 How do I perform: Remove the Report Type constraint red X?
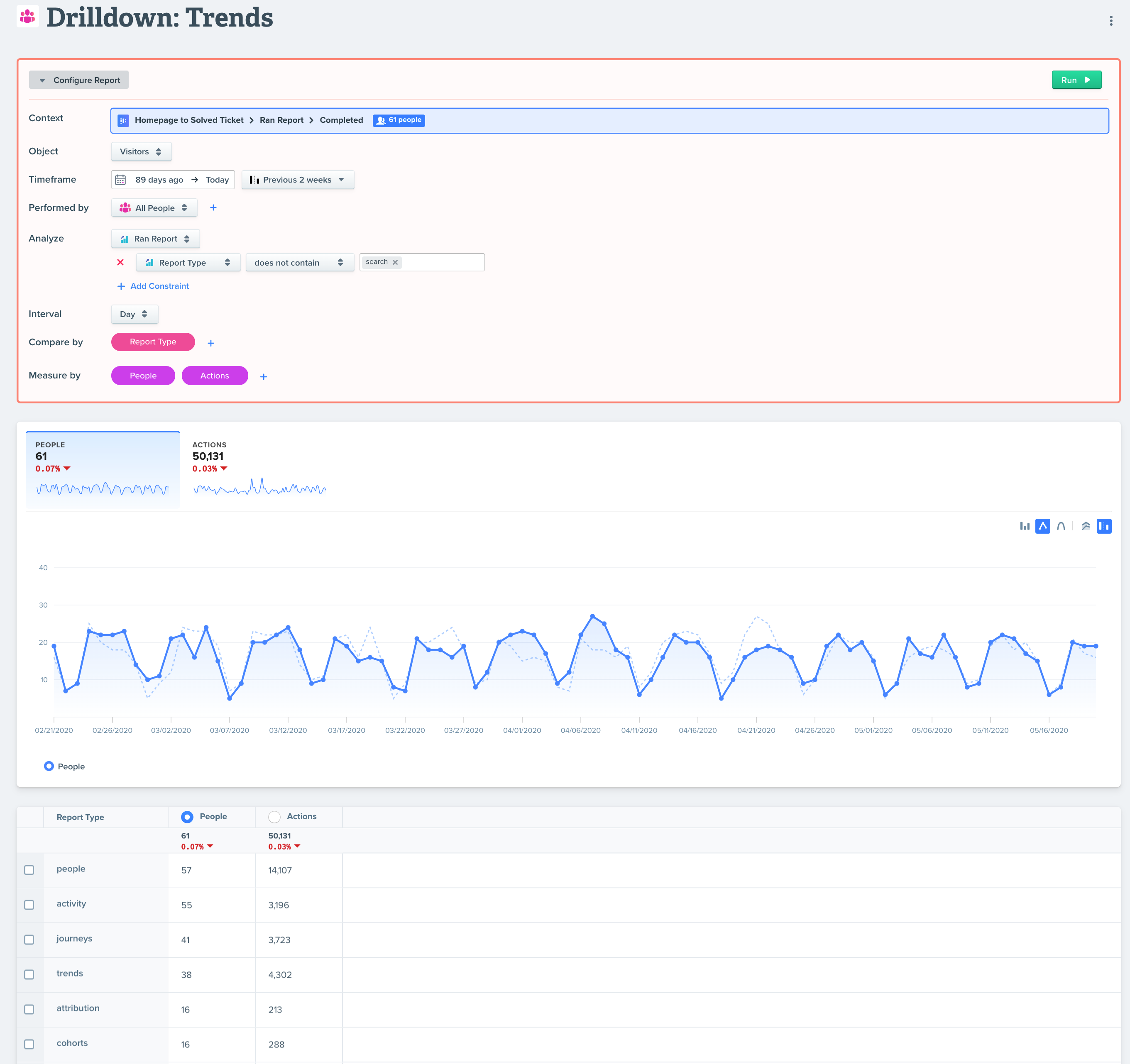pyautogui.click(x=120, y=262)
